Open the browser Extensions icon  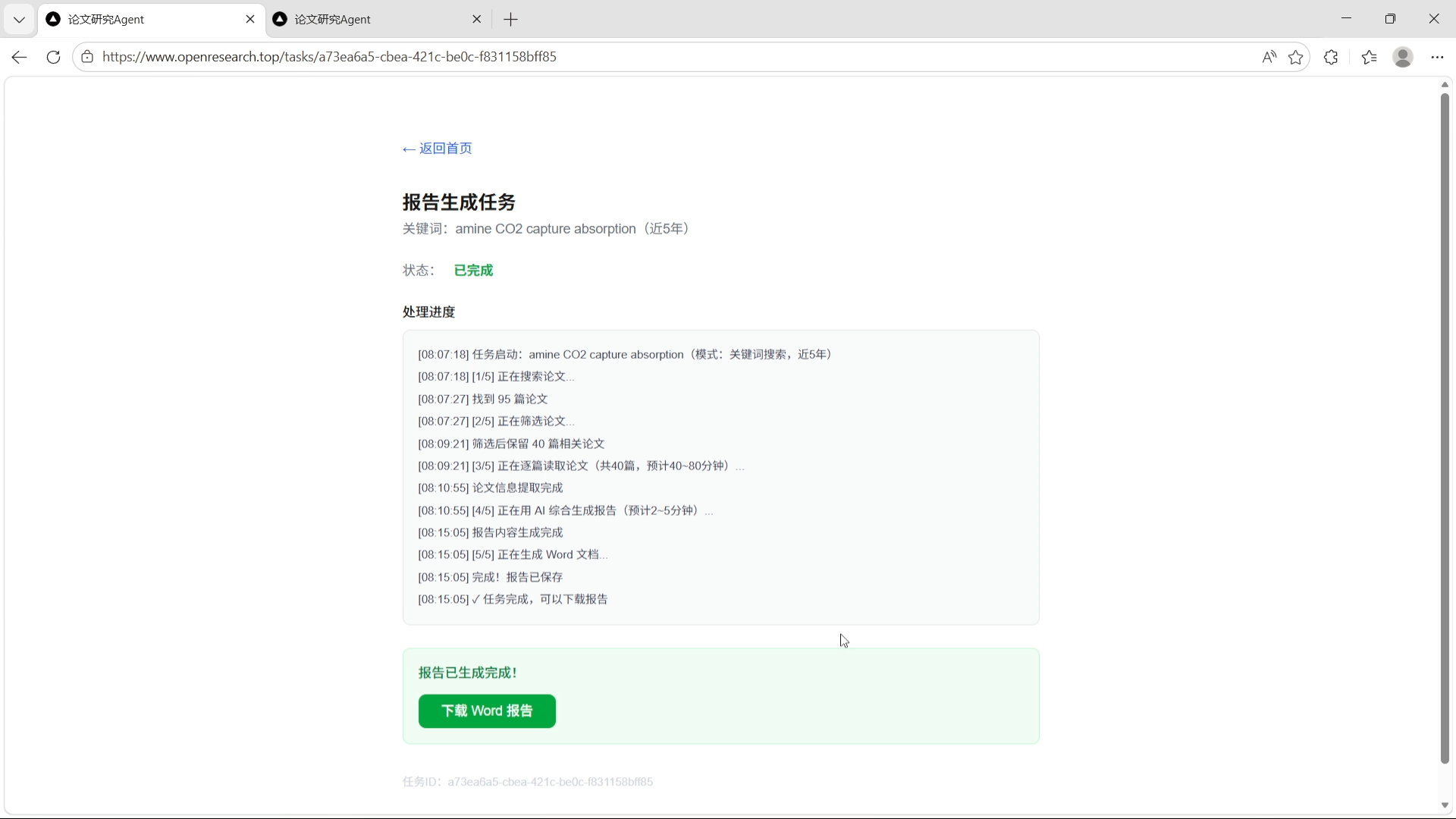pos(1331,57)
